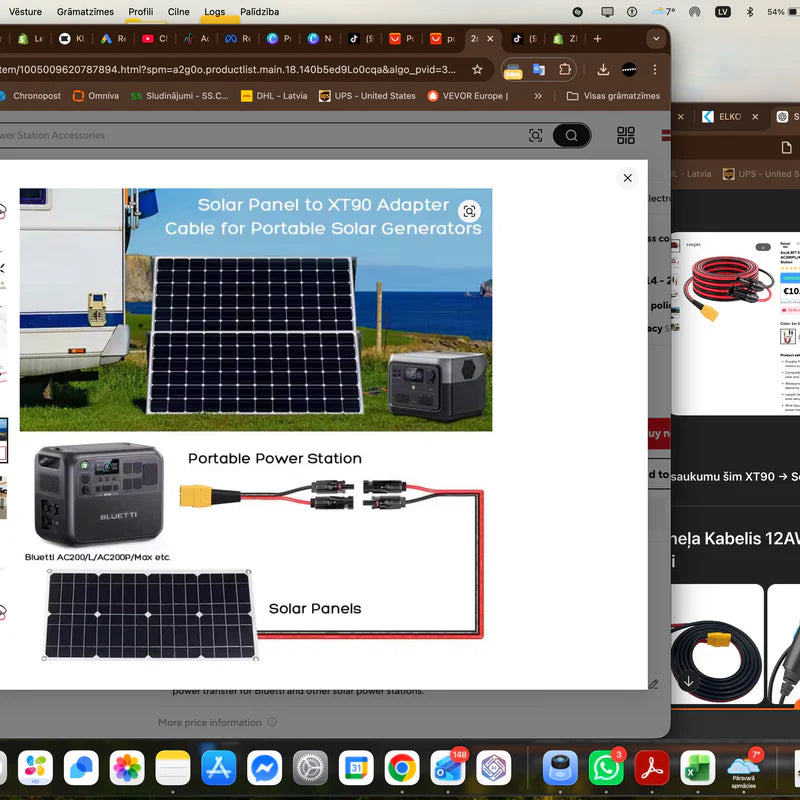The height and width of the screenshot is (800, 800).
Task: Open the Profili menu
Action: 140,11
